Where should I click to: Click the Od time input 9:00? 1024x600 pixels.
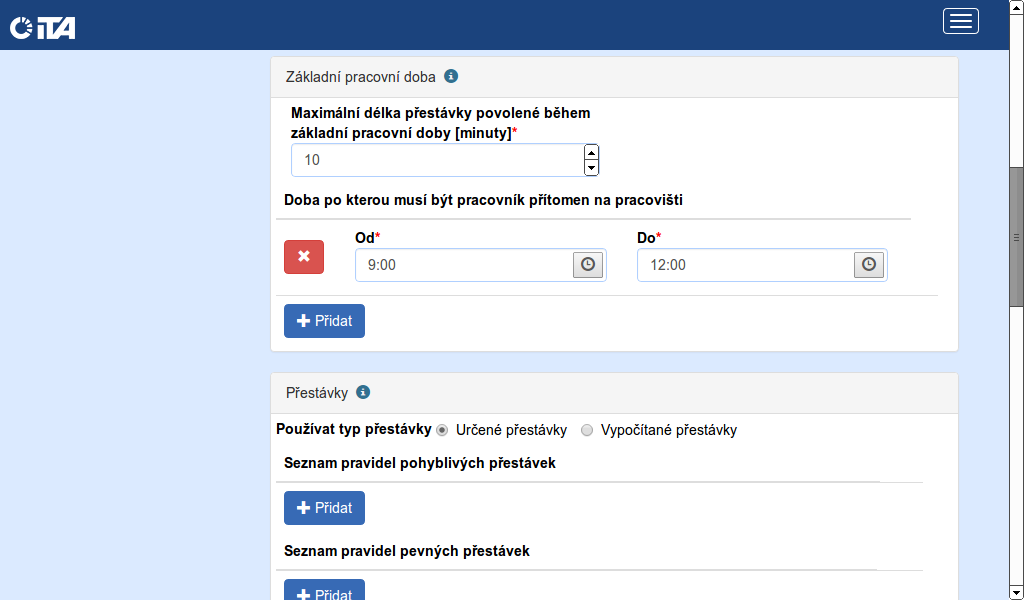click(x=464, y=265)
